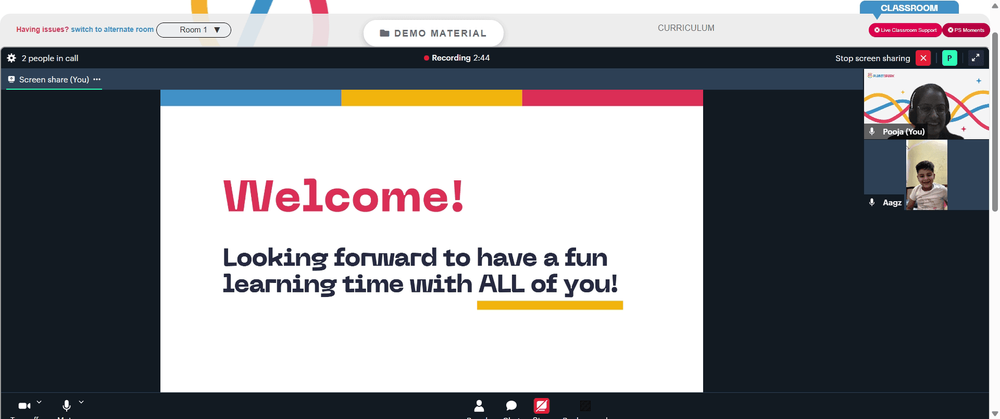Expand the microphone options chevron
This screenshot has height=419, width=1000.
click(81, 402)
